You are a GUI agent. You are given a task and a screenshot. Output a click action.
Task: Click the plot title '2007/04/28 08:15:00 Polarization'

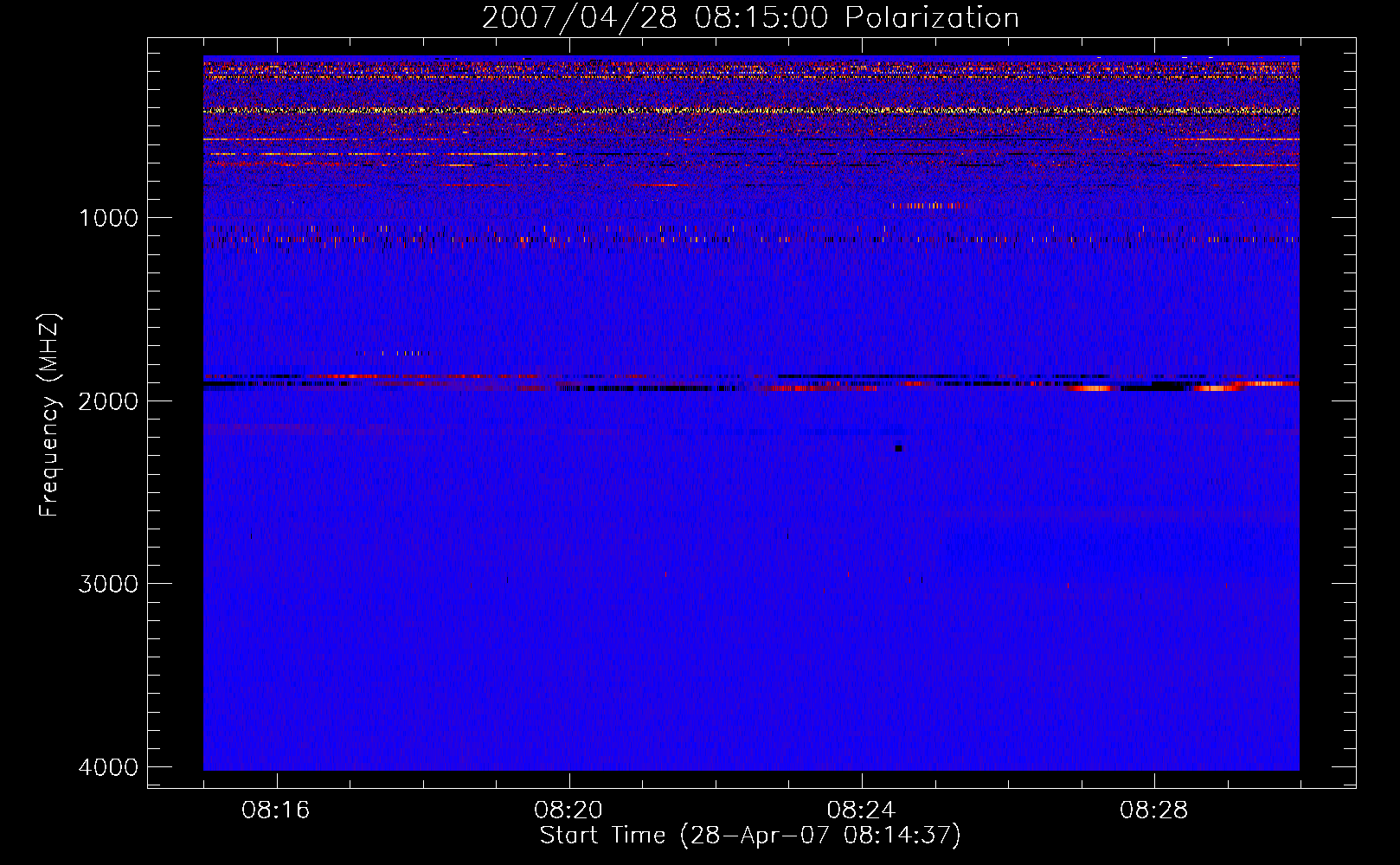750,17
